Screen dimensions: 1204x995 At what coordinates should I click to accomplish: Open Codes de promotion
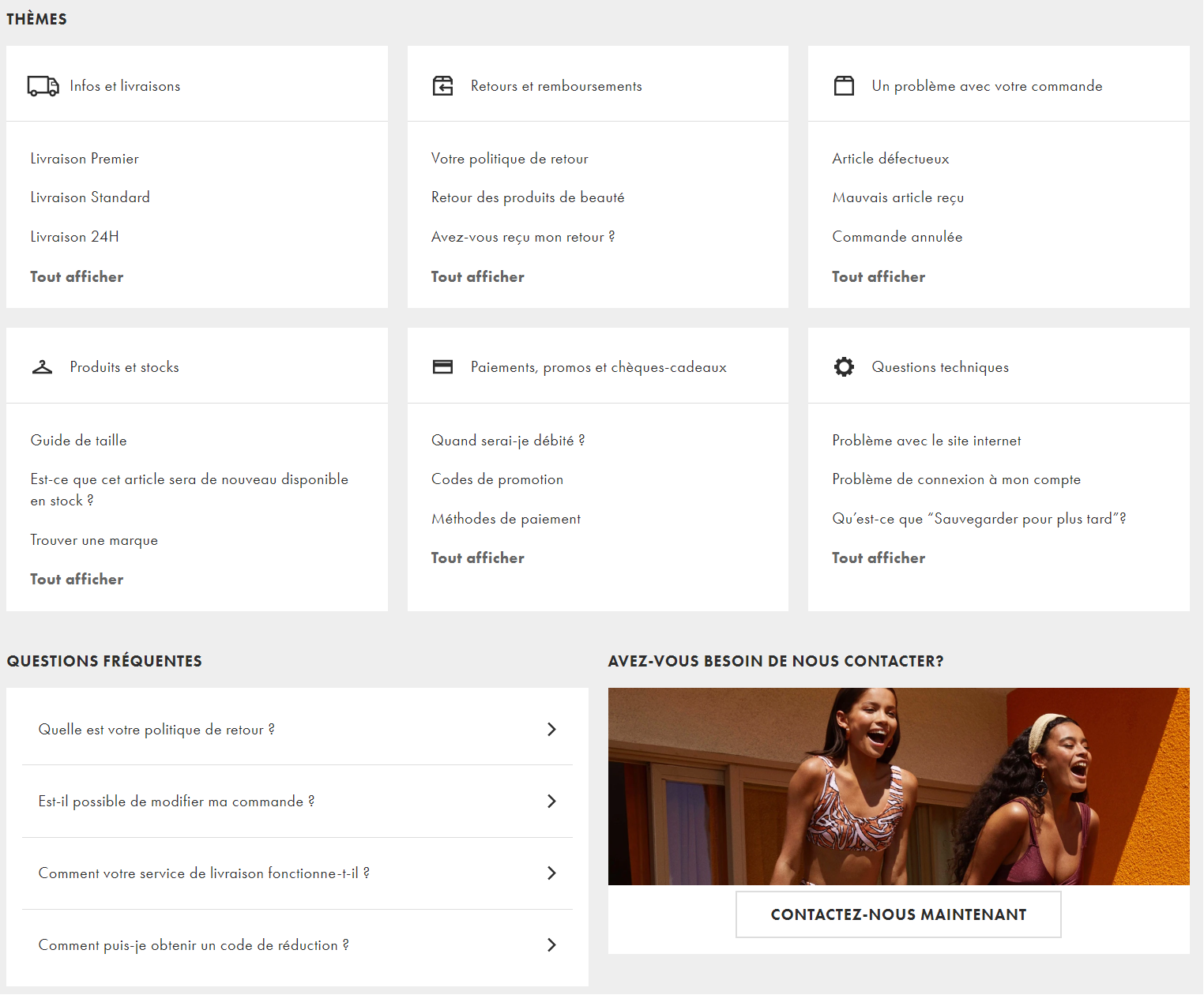pyautogui.click(x=497, y=479)
